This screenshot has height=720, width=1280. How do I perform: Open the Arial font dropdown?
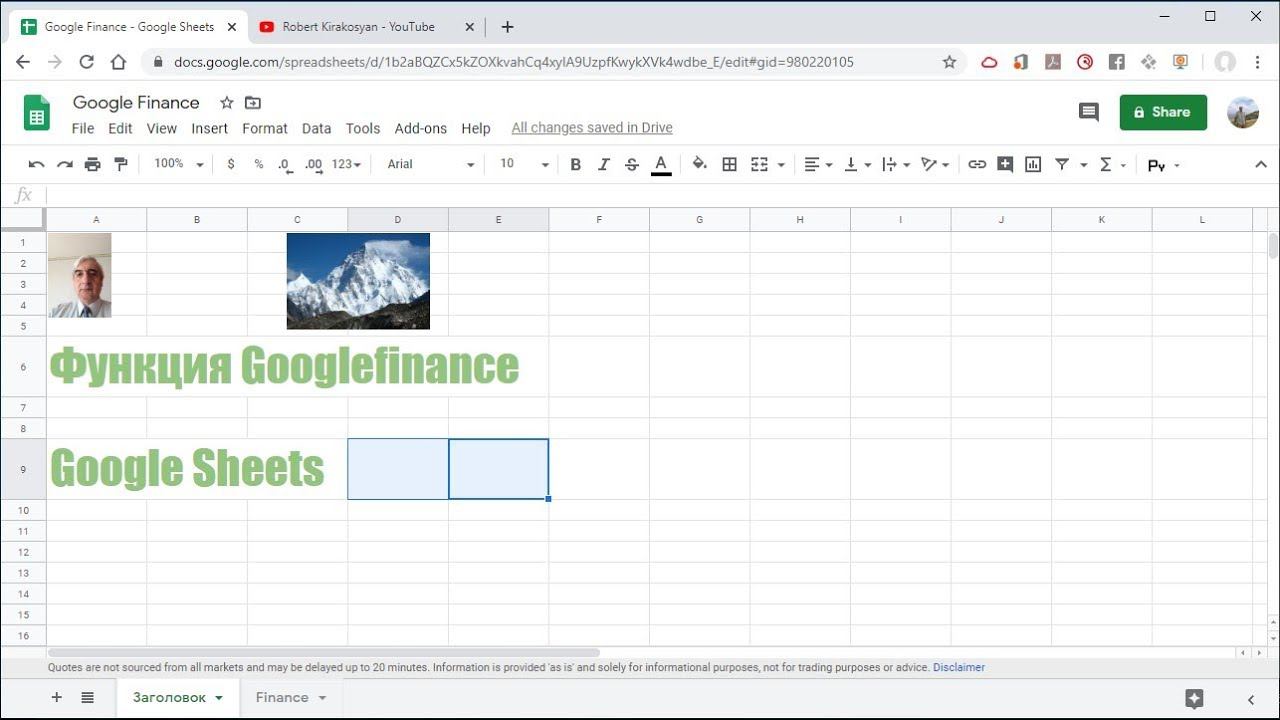tap(431, 165)
